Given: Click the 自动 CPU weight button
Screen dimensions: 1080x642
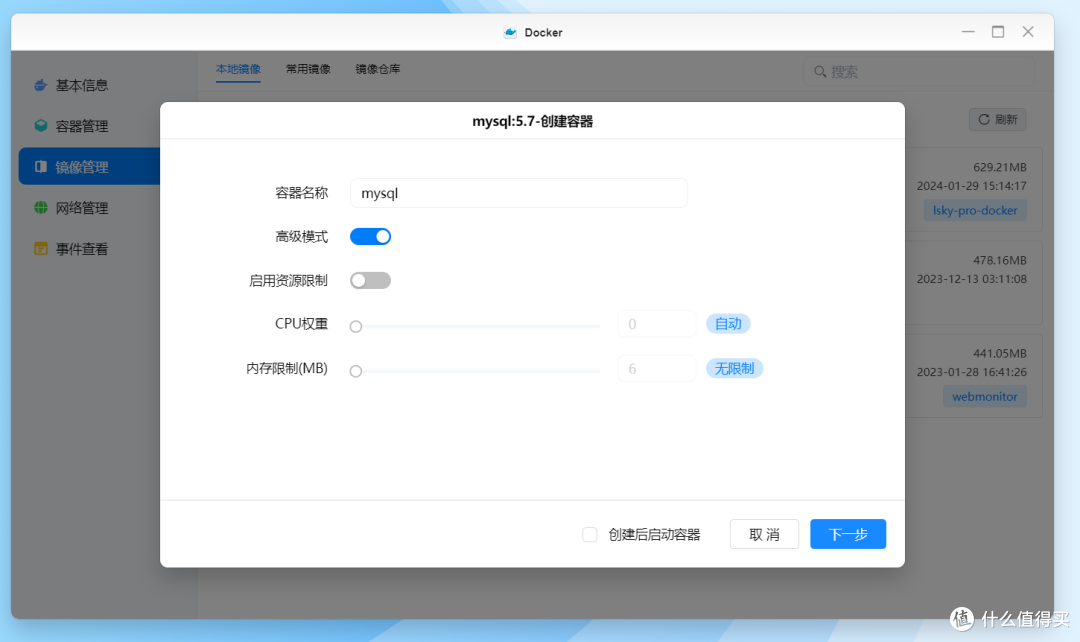Looking at the screenshot, I should [728, 324].
